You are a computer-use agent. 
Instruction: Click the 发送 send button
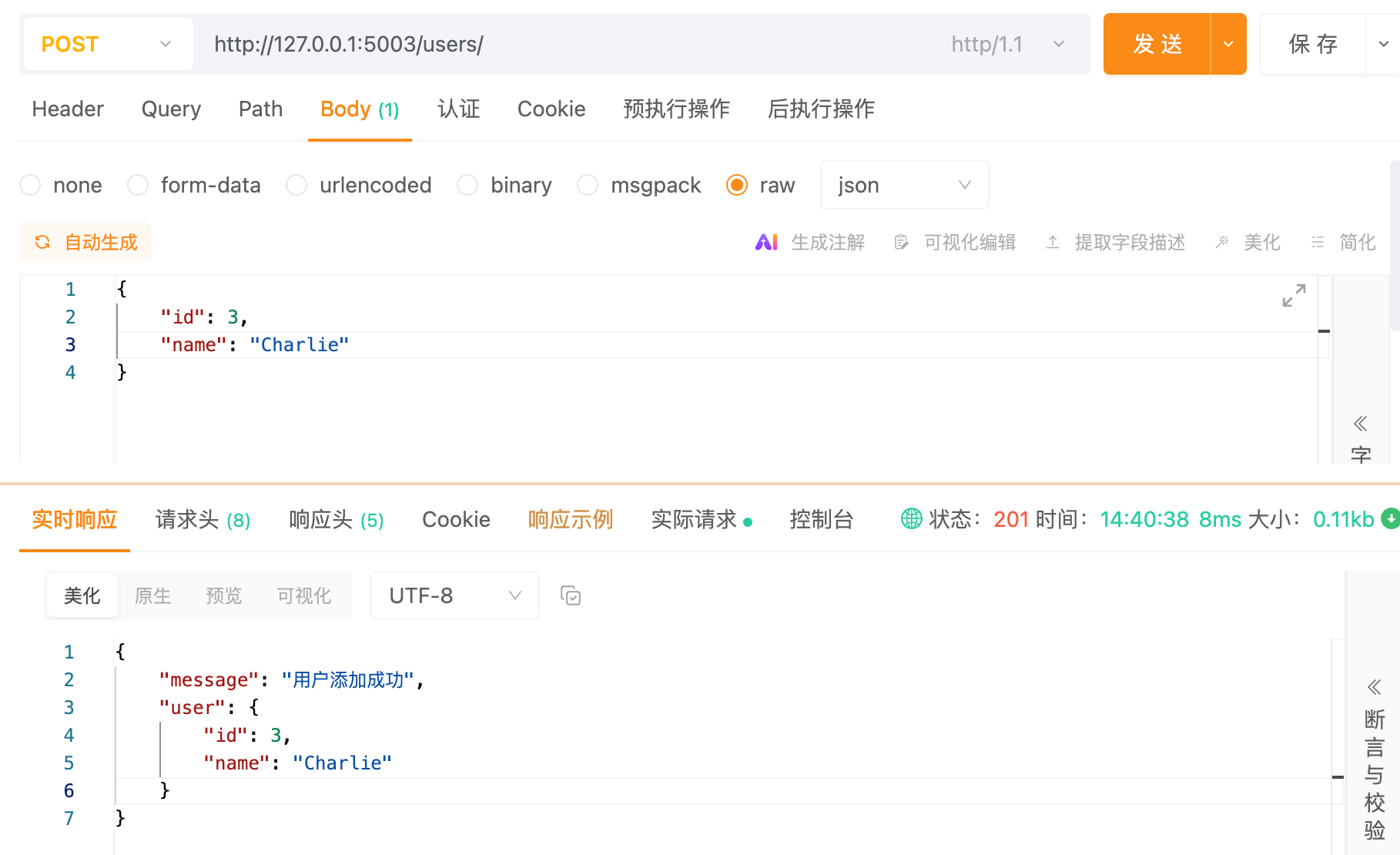click(x=1157, y=44)
